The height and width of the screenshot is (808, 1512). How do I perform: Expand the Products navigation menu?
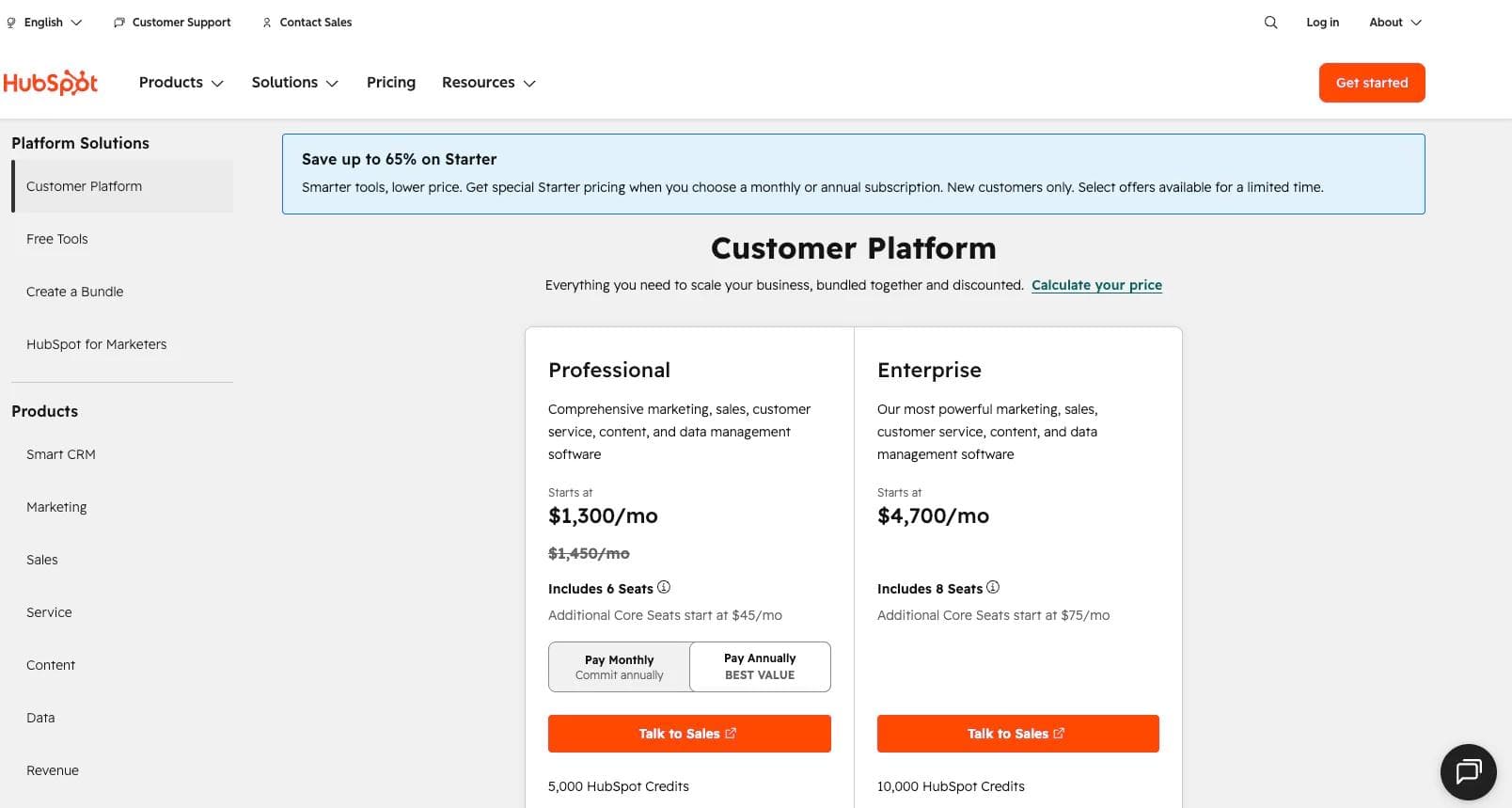coord(181,83)
